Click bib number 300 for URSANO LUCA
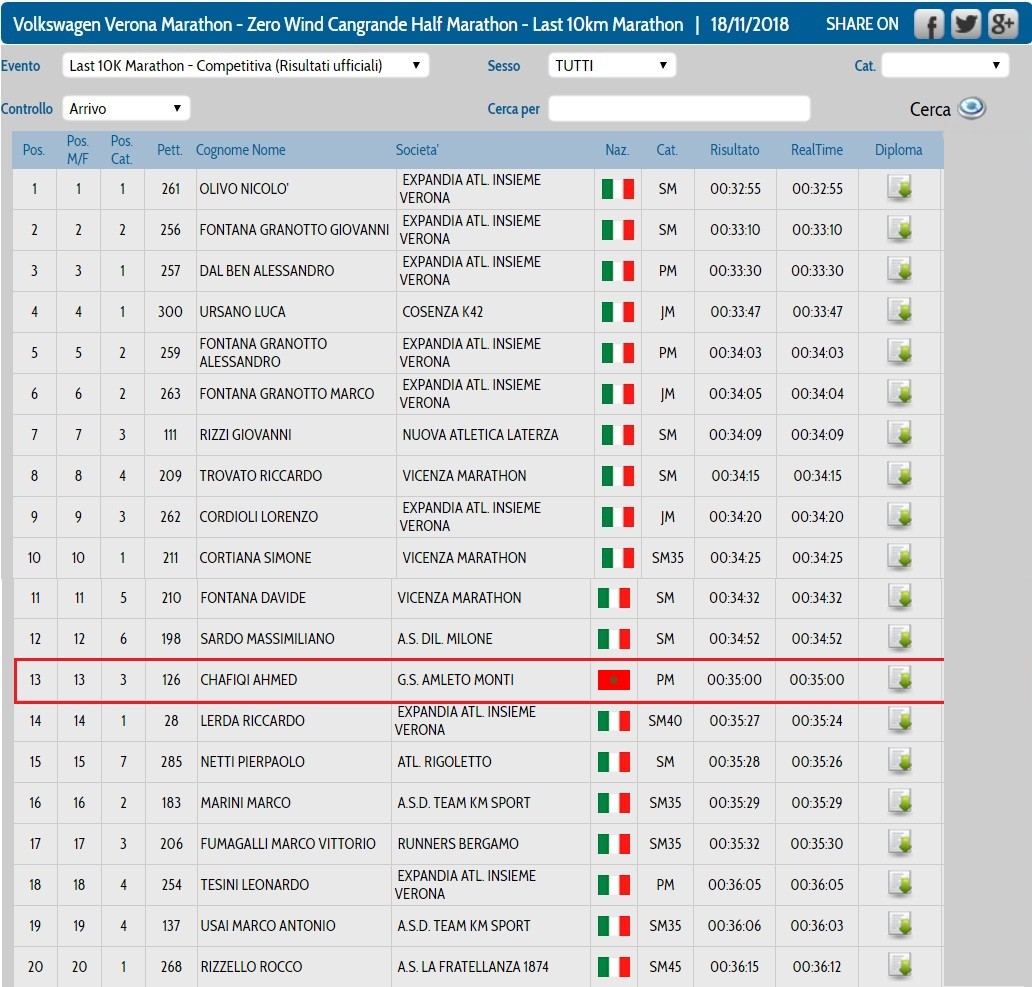The height and width of the screenshot is (987, 1032). click(170, 312)
